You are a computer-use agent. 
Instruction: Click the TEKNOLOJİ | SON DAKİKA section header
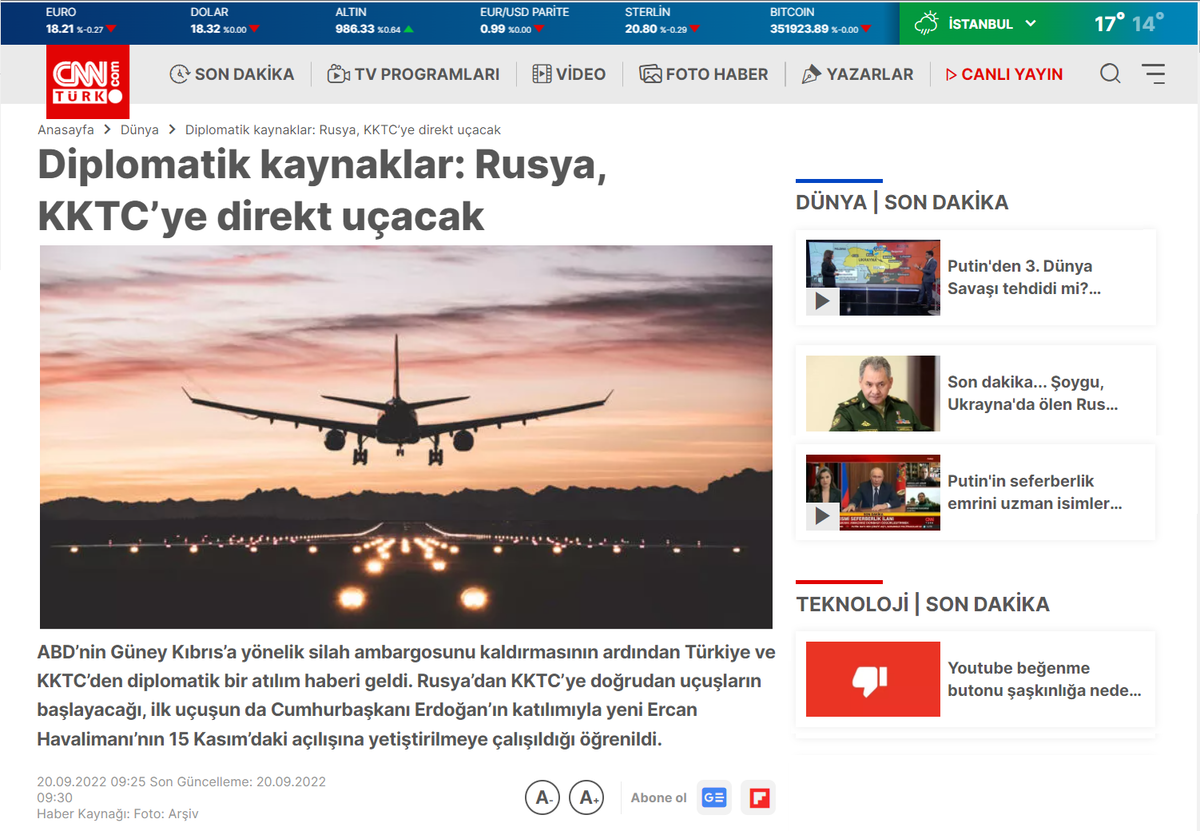pyautogui.click(x=923, y=604)
